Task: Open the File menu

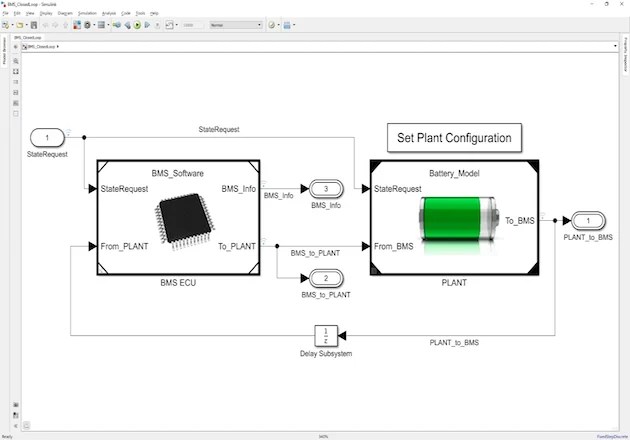Action: (x=5, y=13)
